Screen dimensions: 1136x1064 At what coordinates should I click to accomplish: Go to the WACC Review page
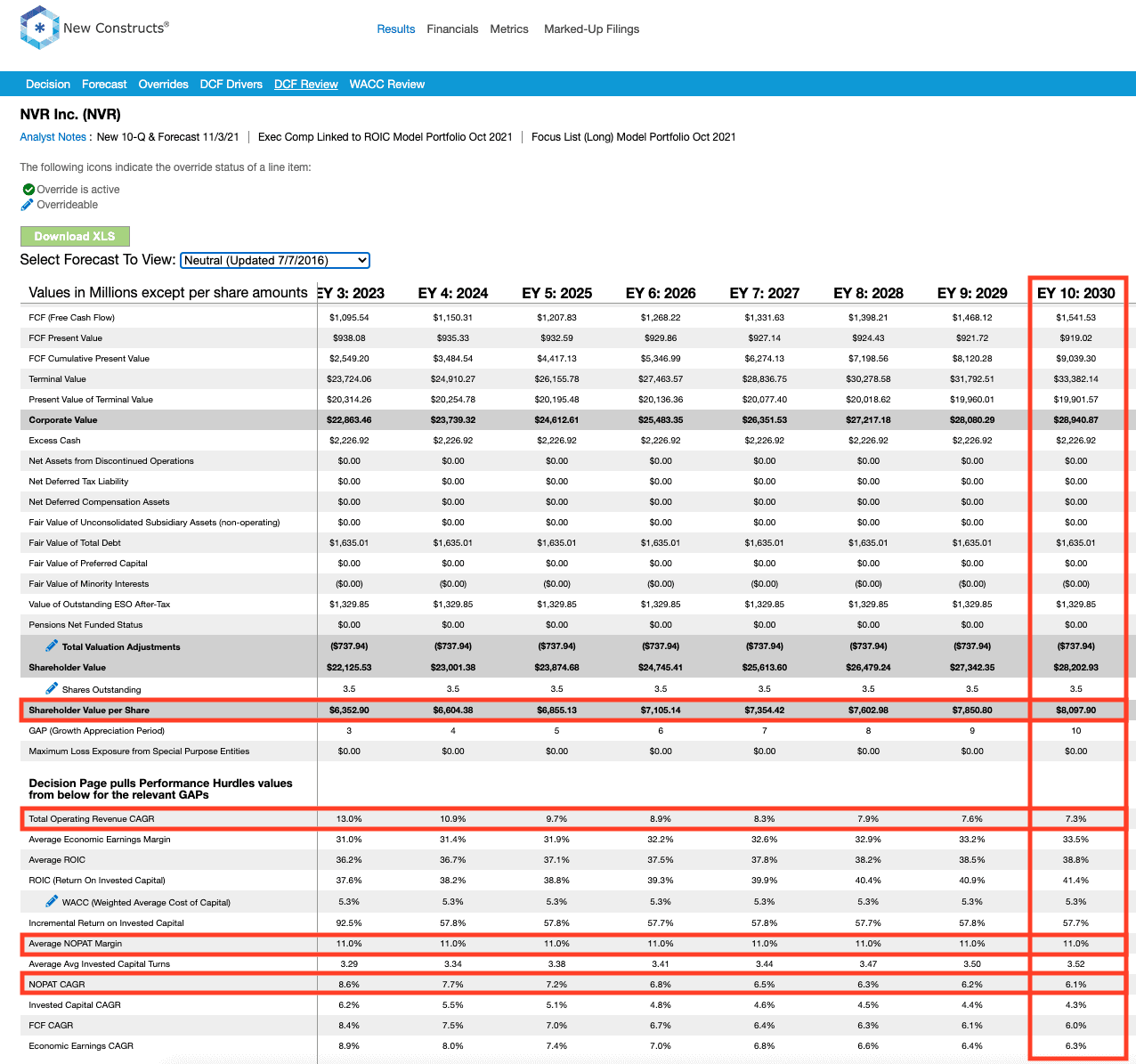click(387, 85)
